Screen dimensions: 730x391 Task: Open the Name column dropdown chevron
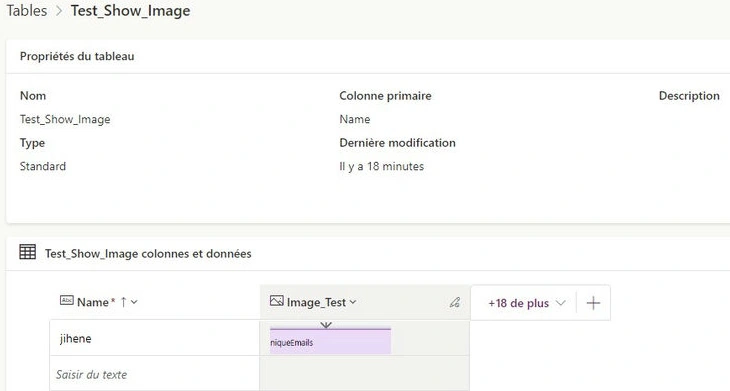134,302
